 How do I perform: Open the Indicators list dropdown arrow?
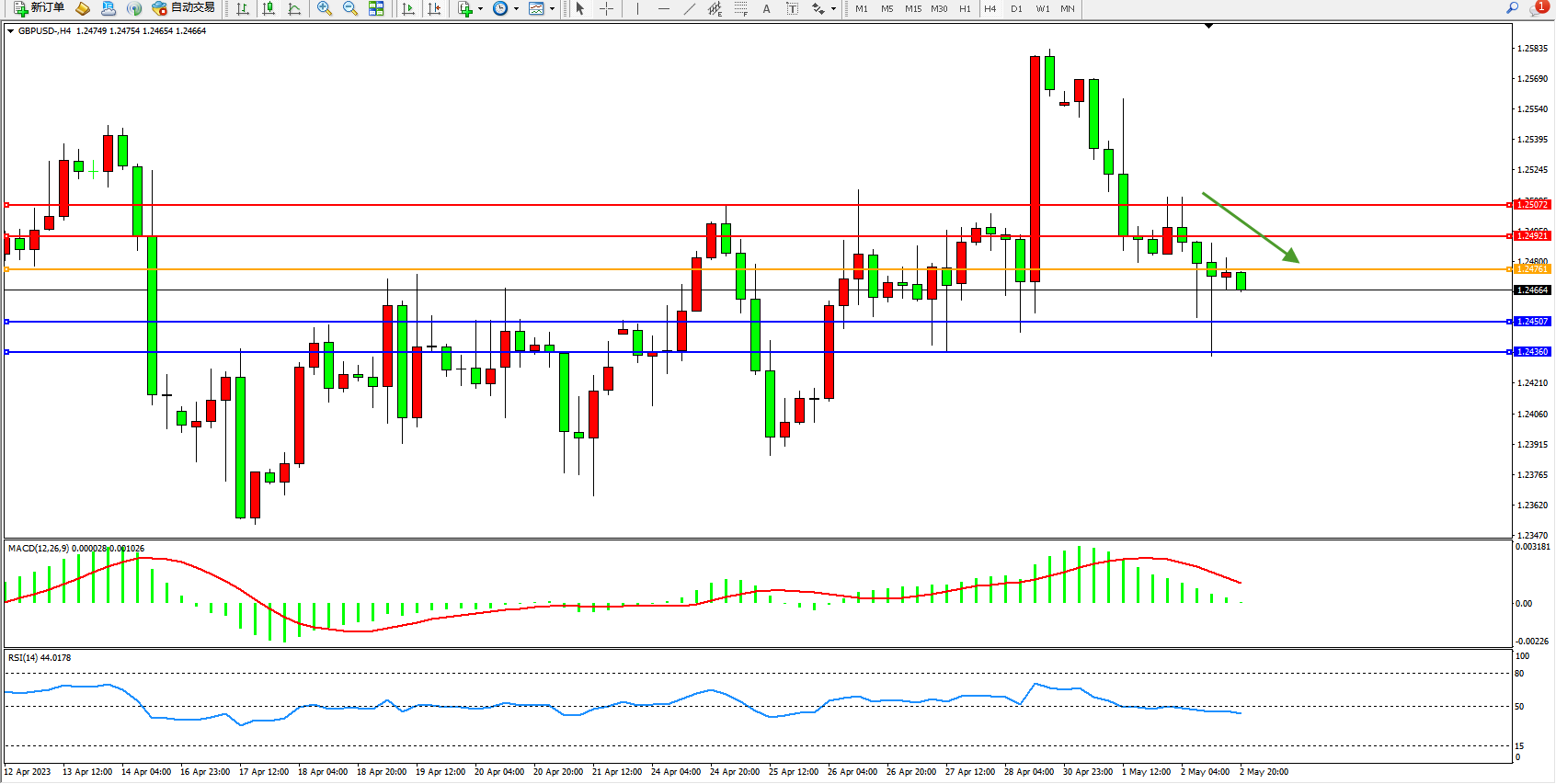pos(480,9)
